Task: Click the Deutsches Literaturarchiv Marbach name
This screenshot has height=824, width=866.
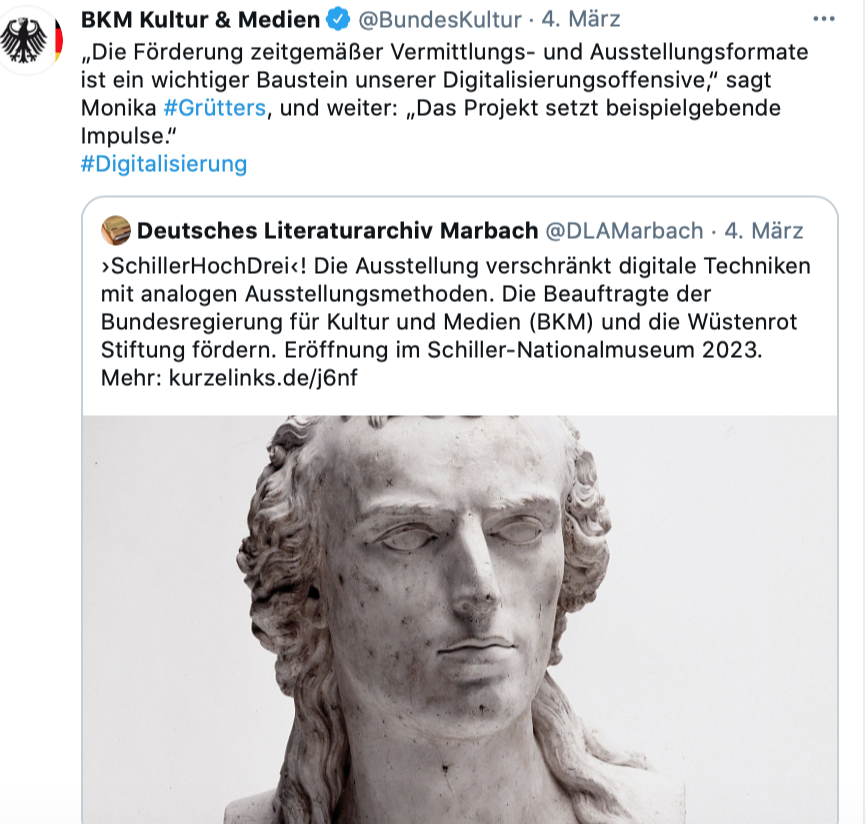Action: (x=337, y=230)
